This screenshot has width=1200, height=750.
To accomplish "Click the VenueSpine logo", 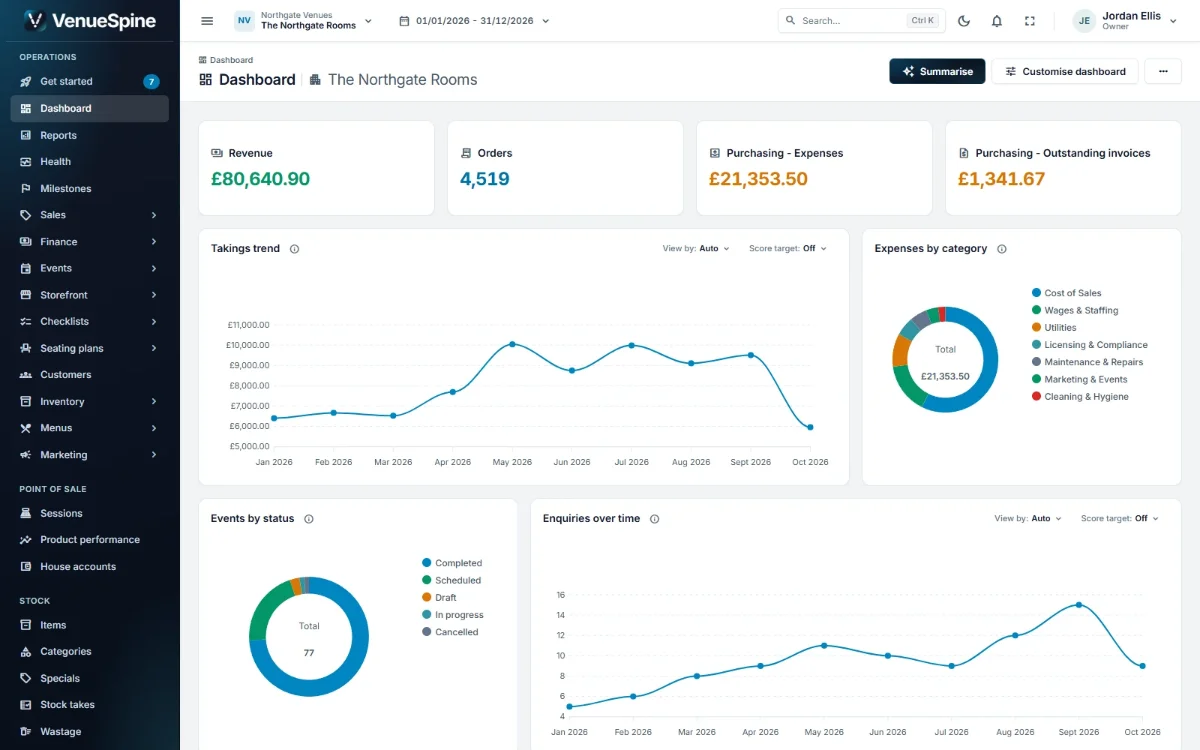I will tap(90, 20).
